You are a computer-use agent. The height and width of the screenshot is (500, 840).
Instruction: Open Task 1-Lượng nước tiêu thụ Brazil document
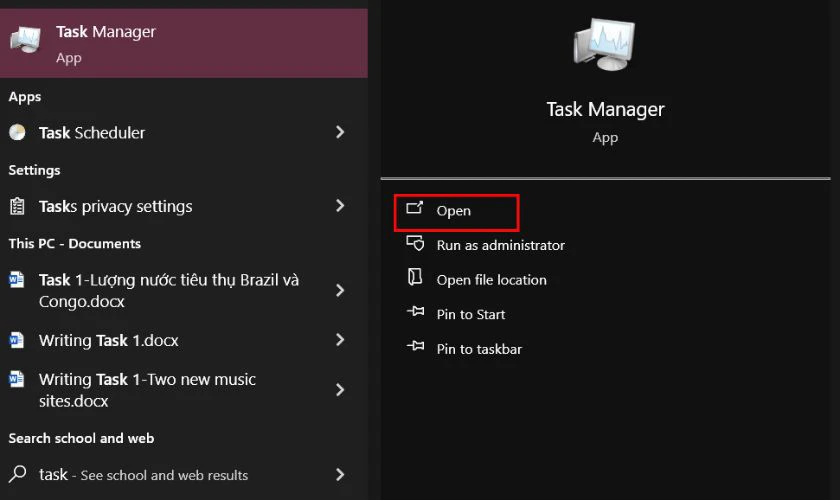[x=184, y=290]
